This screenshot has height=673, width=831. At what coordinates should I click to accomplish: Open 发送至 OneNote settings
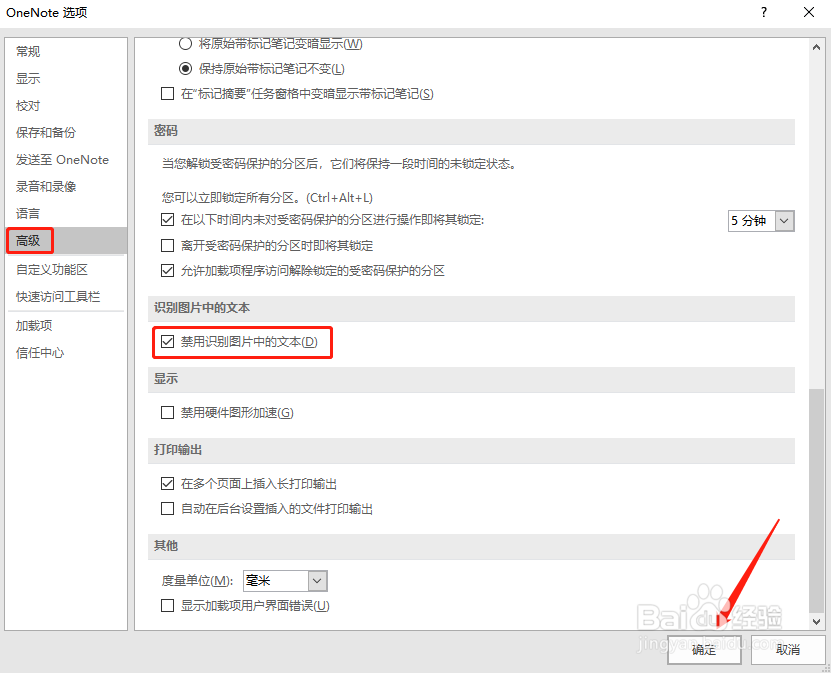(x=62, y=160)
